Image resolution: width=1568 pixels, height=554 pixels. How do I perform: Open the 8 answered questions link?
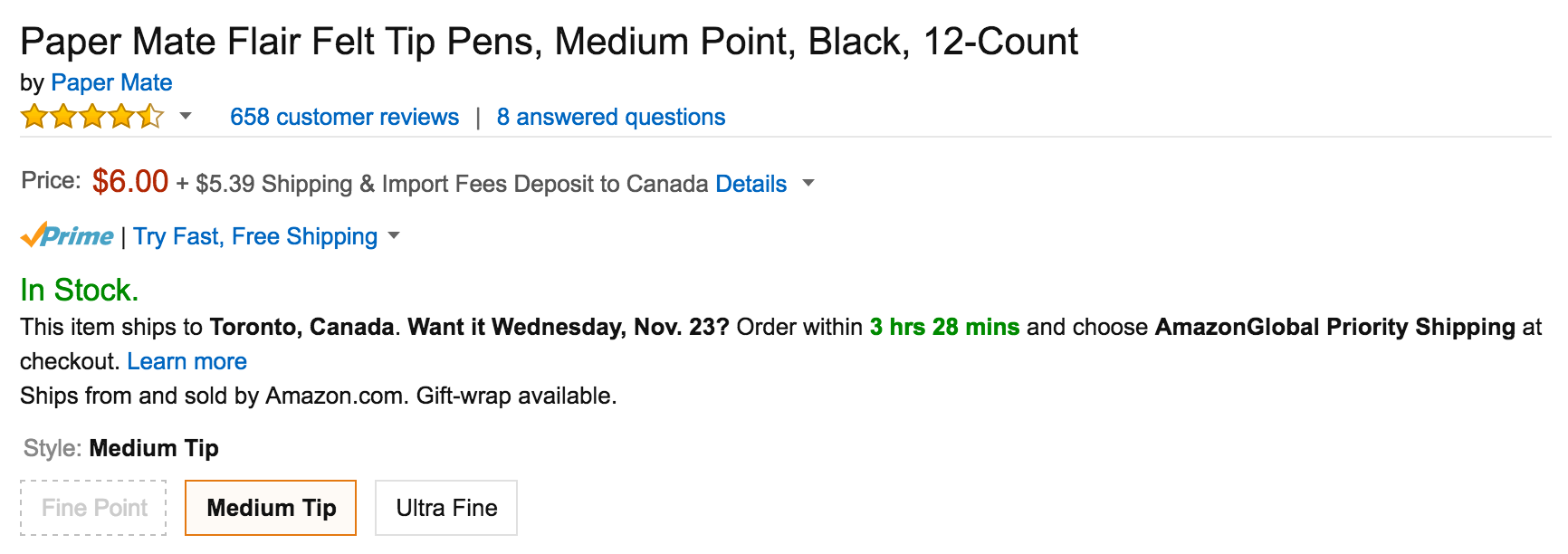tap(611, 117)
